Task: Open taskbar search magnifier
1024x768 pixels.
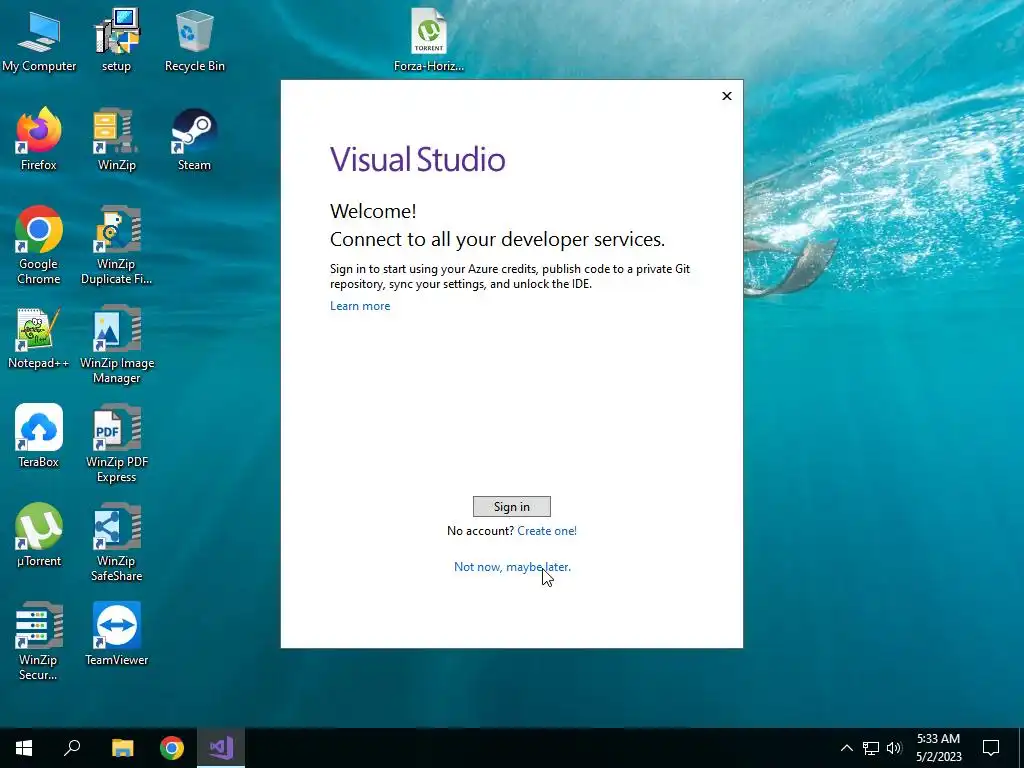Action: tap(72, 748)
